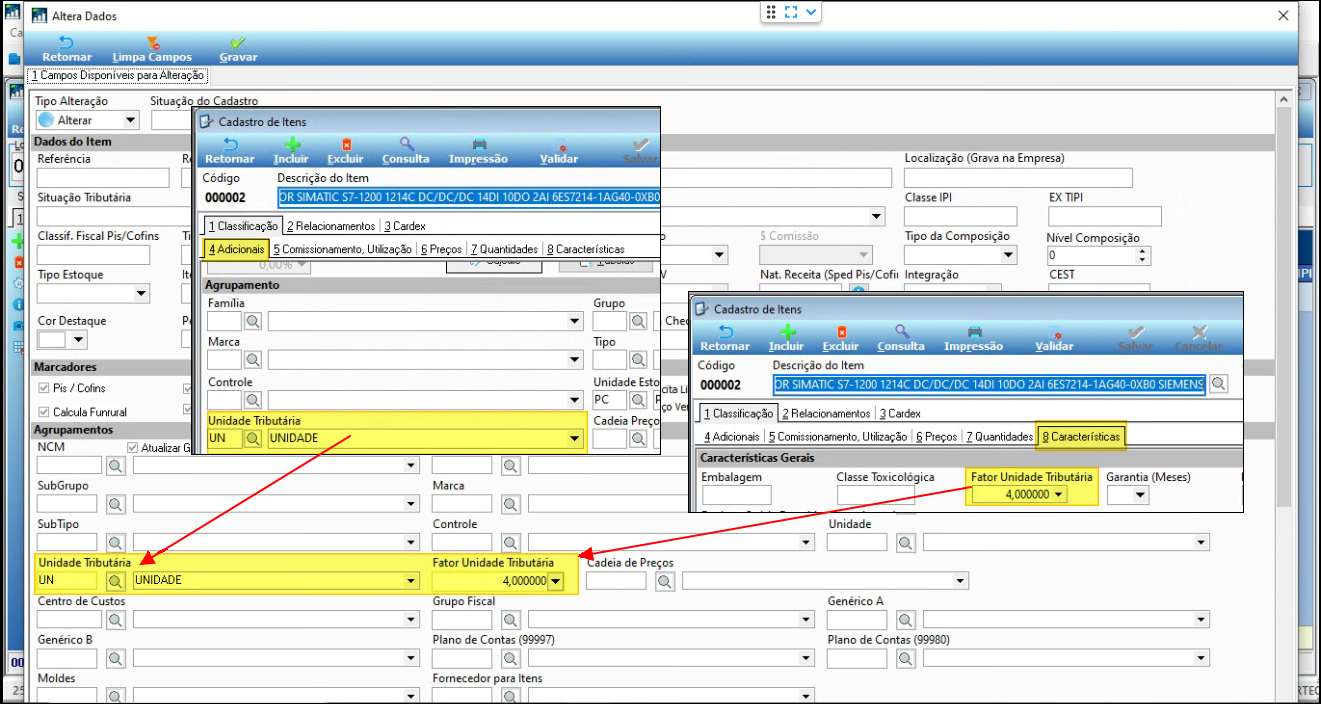Viewport: 1321px width, 704px height.
Task: Click the Classe Toxicológica input field
Action: (x=876, y=494)
